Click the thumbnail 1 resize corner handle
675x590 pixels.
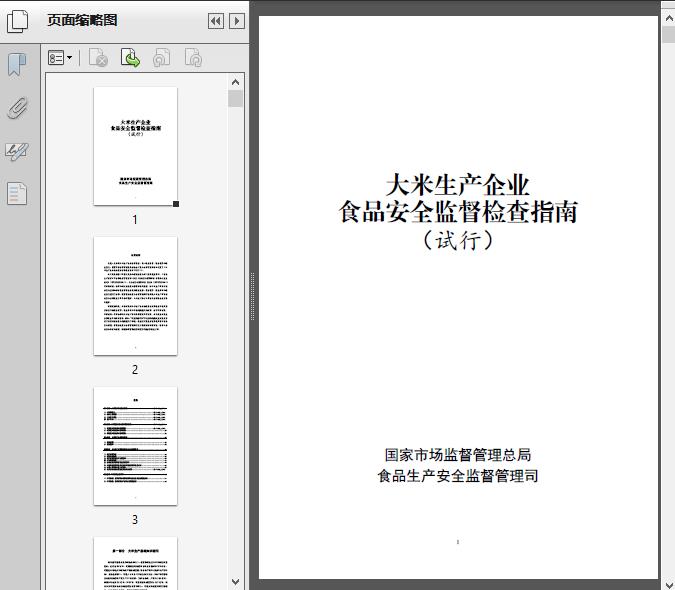176,204
